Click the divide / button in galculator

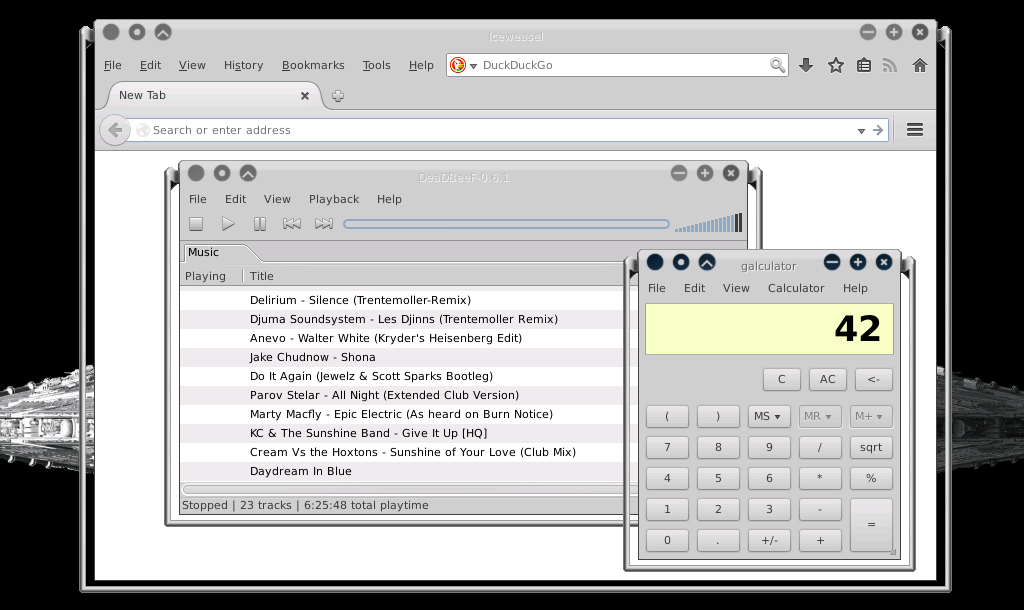click(x=820, y=447)
